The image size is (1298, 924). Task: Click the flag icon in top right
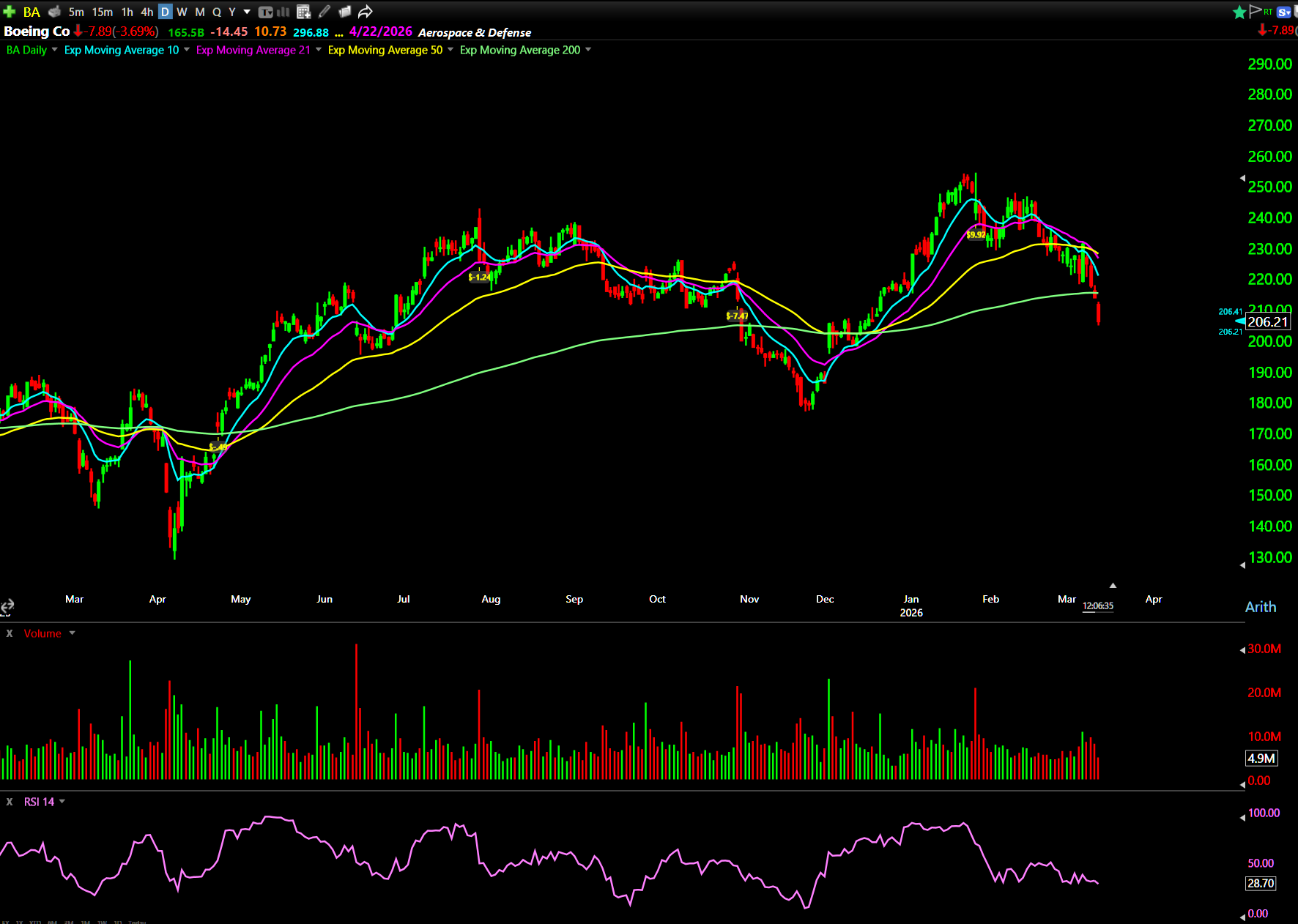coord(1256,10)
